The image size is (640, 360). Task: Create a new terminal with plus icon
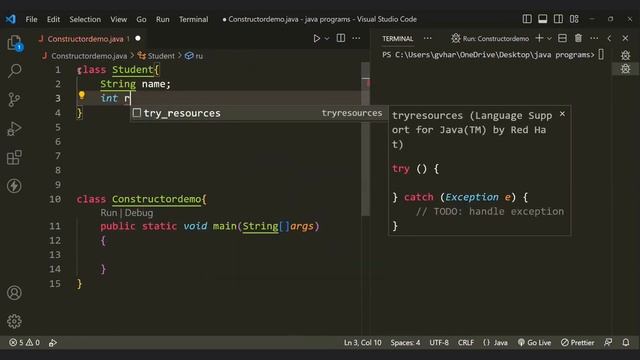[x=539, y=38]
